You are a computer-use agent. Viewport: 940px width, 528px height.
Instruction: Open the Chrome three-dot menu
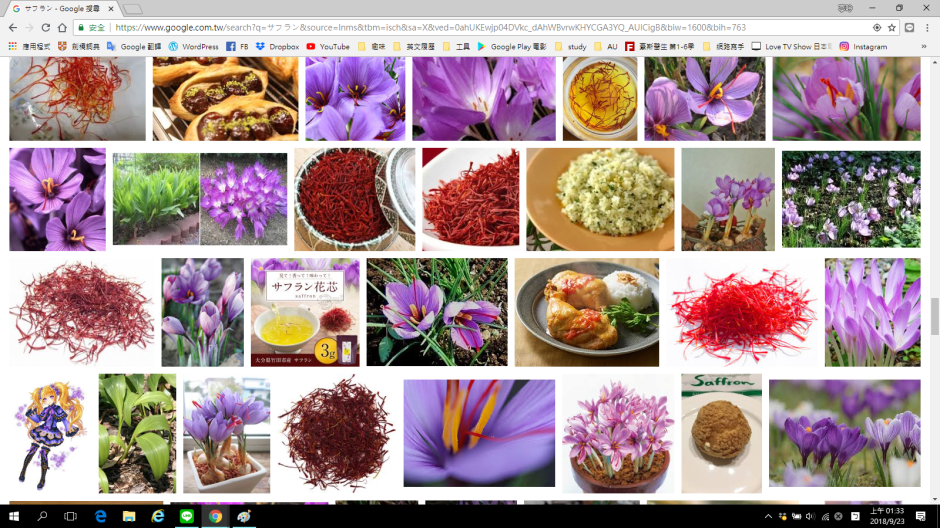click(x=927, y=28)
